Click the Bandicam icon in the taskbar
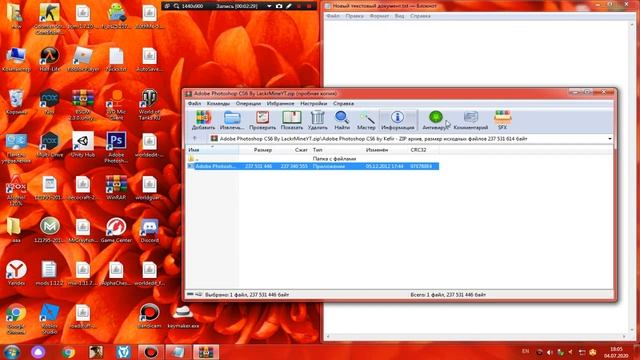The image size is (640, 360). 150,352
